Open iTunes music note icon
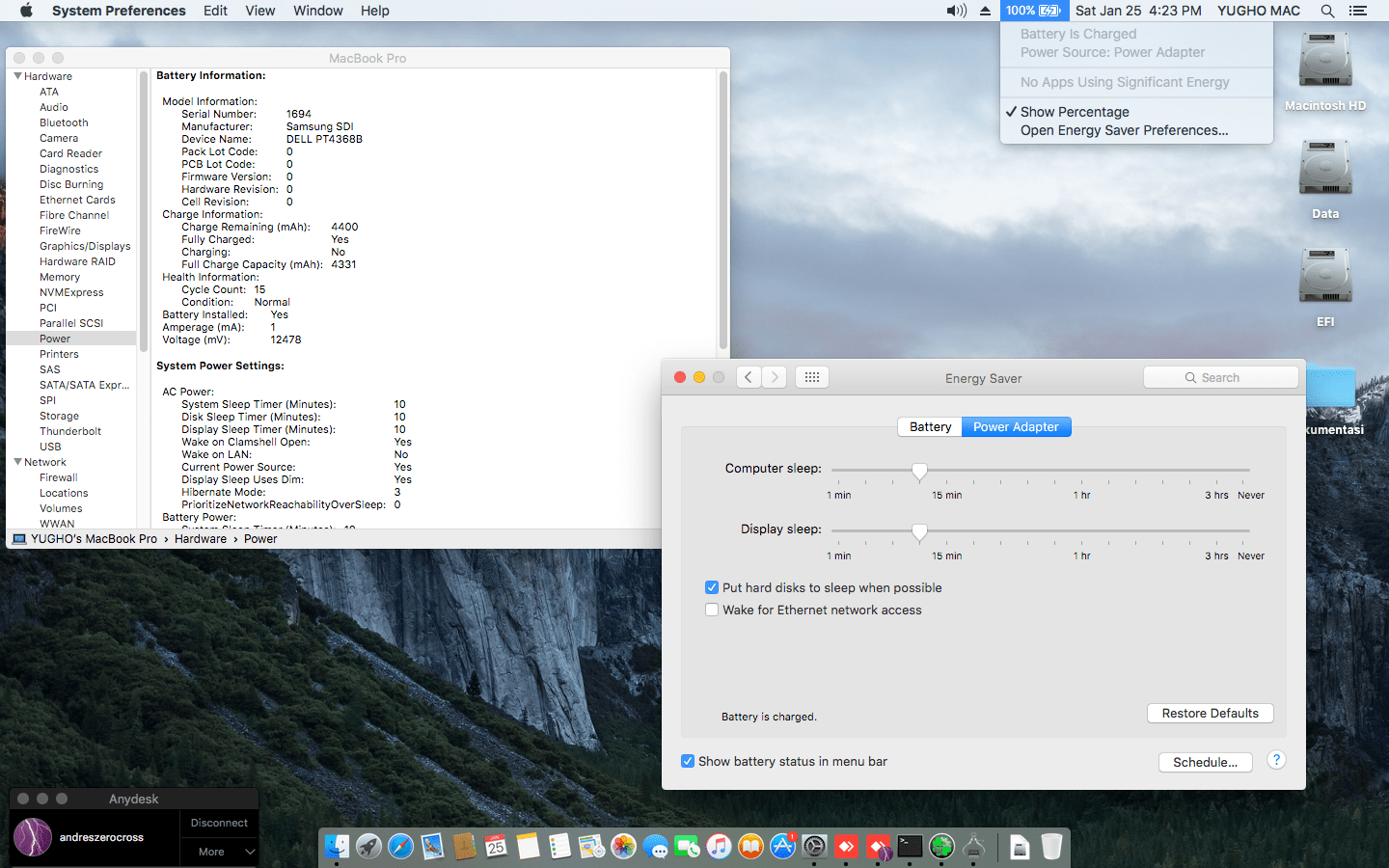This screenshot has width=1389, height=868. click(719, 846)
